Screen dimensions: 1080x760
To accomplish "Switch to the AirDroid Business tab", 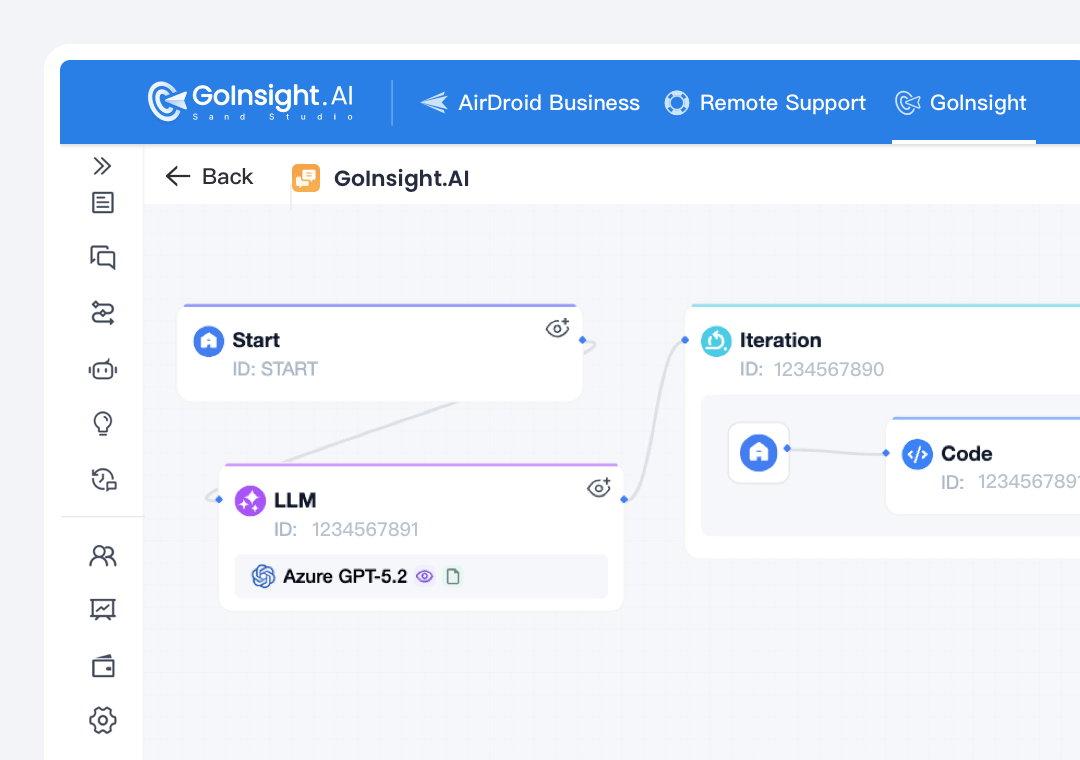I will 530,103.
